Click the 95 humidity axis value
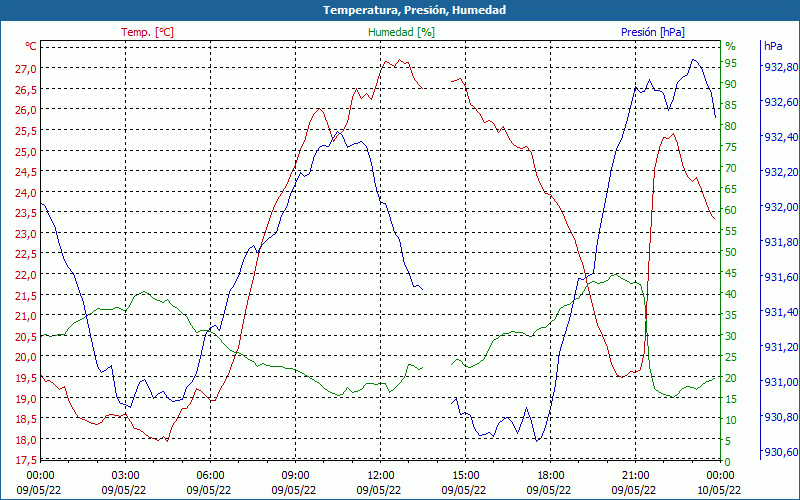Screen dimensions: 800x500 click(x=731, y=63)
